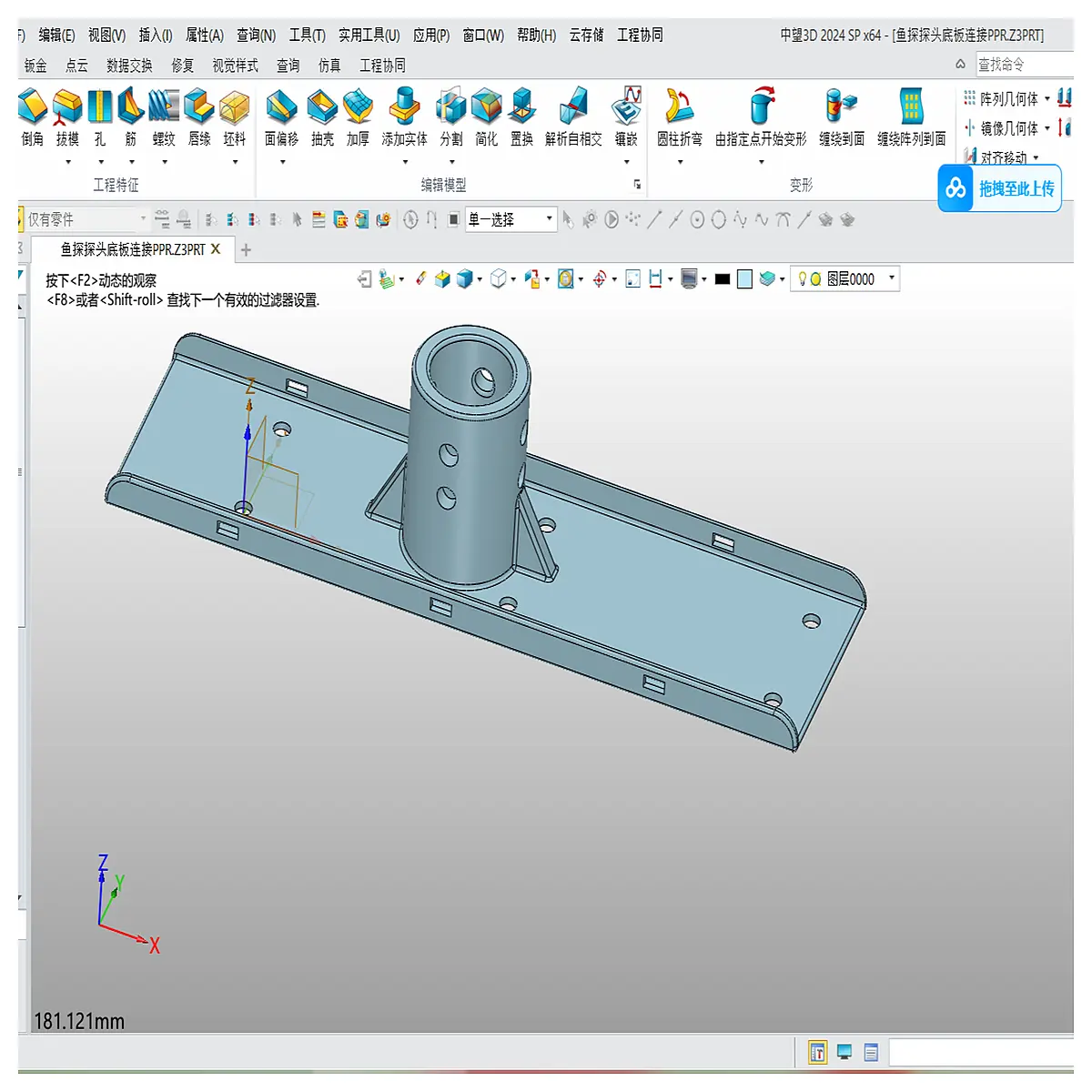Select the 镶嵌 (Inlay) tool

pyautogui.click(x=626, y=117)
